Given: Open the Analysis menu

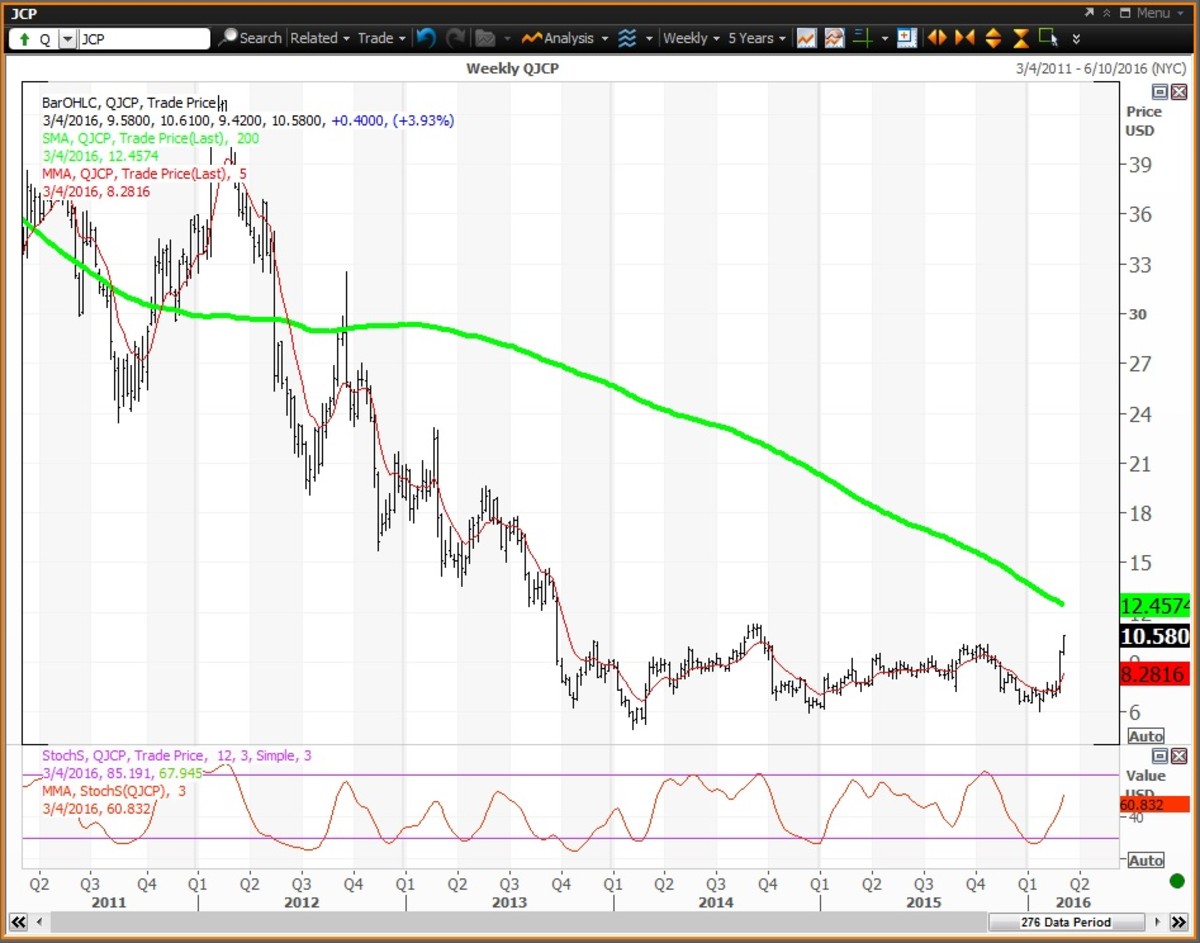Looking at the screenshot, I should point(567,38).
